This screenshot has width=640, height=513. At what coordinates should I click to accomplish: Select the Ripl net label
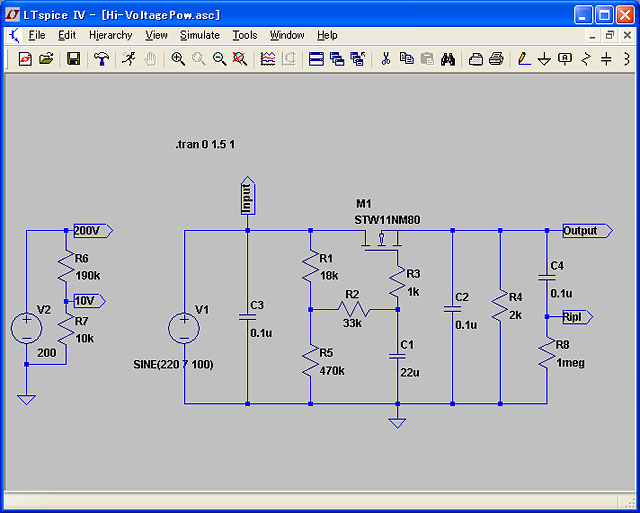point(577,317)
